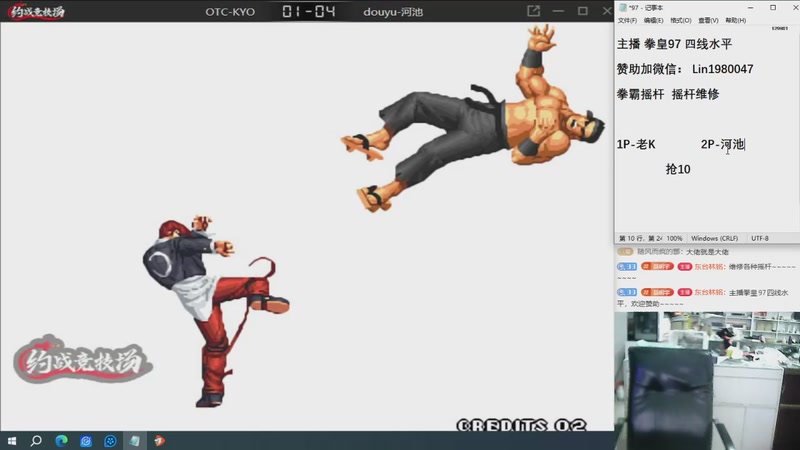Click UTF-8 encoding in status bar
This screenshot has width=800, height=450.
(x=760, y=238)
